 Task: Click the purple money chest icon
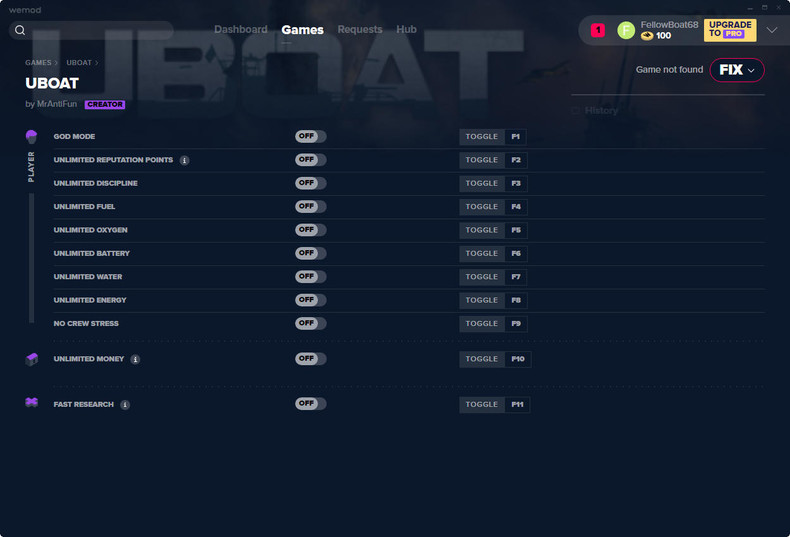point(32,359)
